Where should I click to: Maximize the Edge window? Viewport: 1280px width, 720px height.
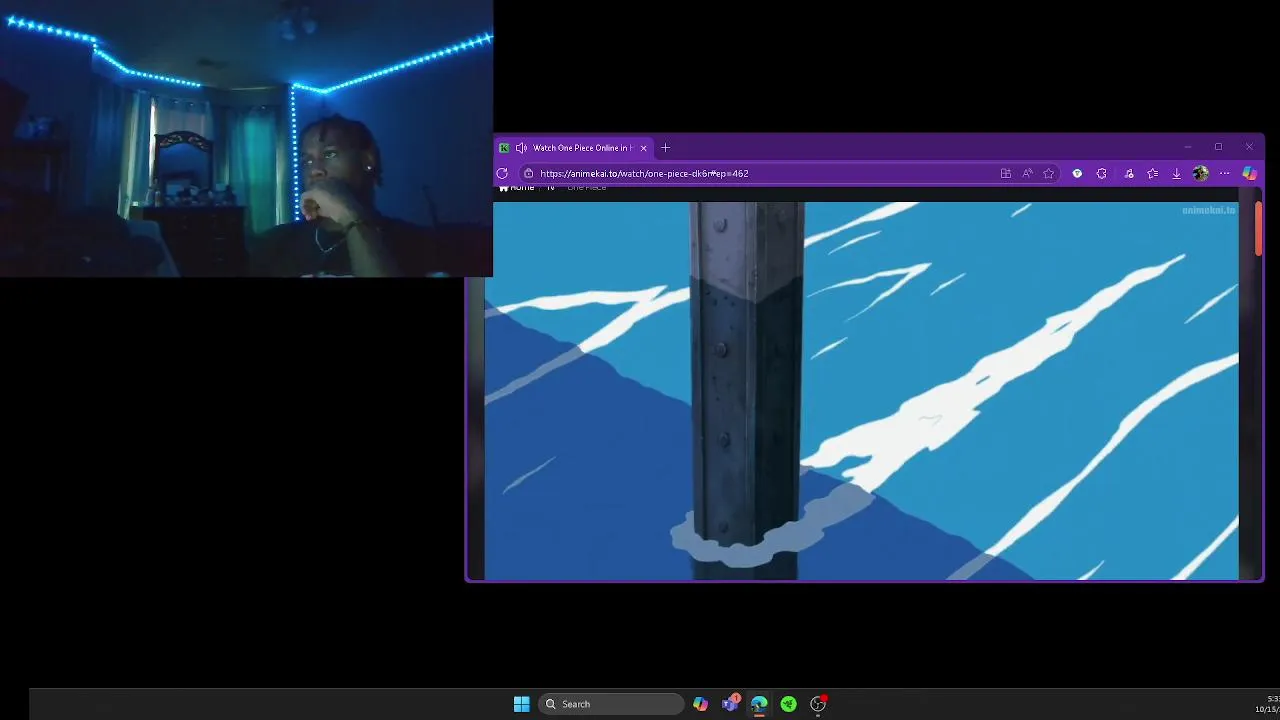[1218, 147]
